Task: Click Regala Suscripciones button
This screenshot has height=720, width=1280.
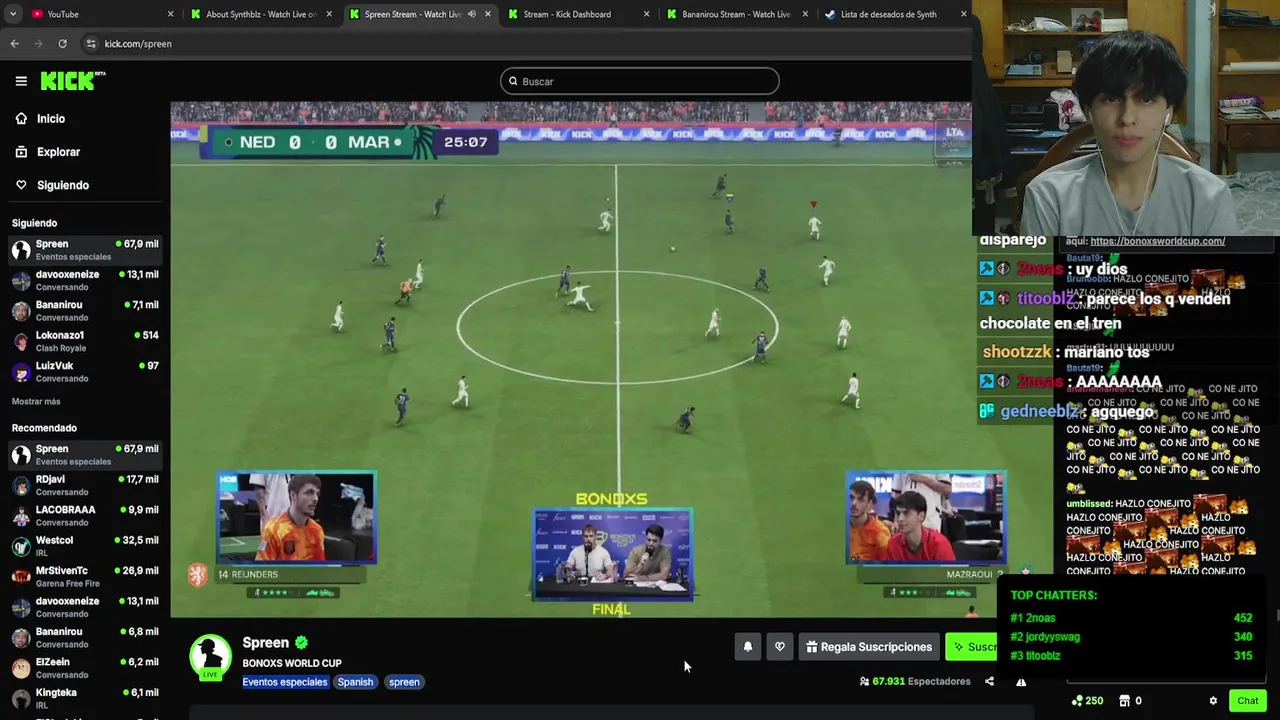Action: [869, 647]
